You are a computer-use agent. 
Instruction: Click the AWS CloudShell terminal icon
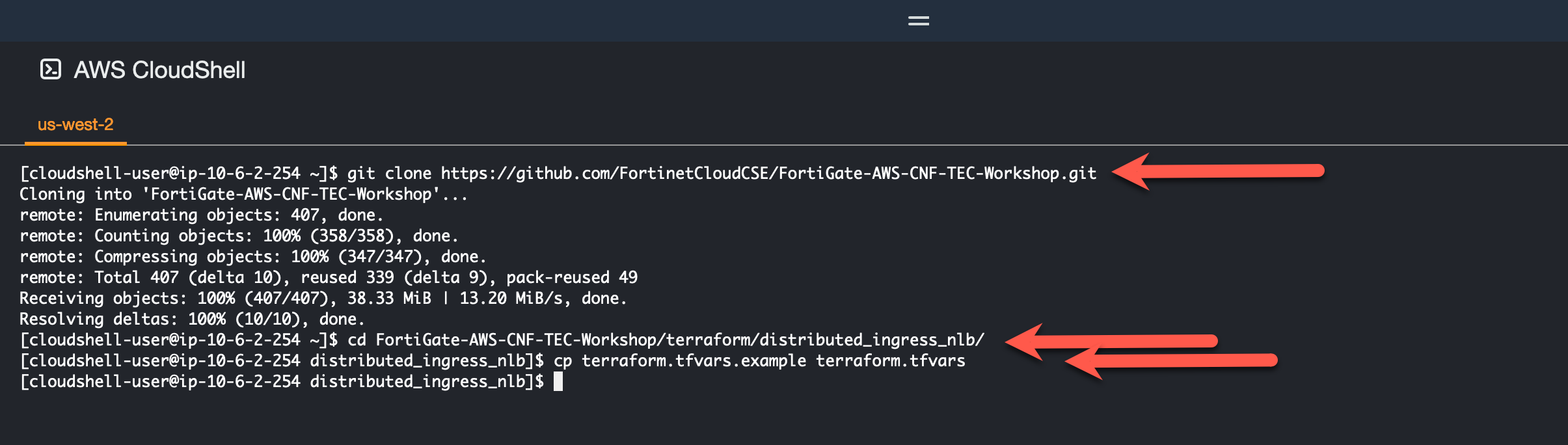click(x=51, y=69)
